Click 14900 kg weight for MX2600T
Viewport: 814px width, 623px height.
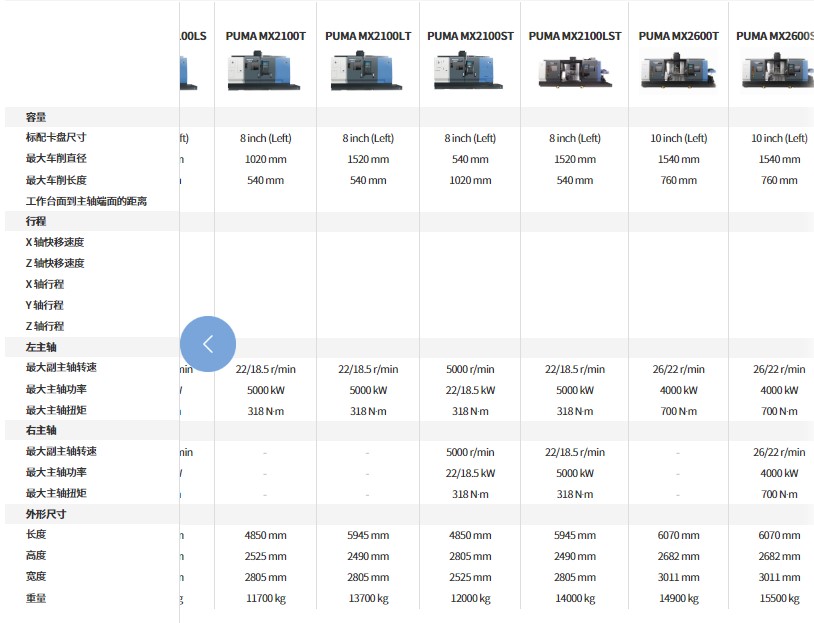coord(679,599)
